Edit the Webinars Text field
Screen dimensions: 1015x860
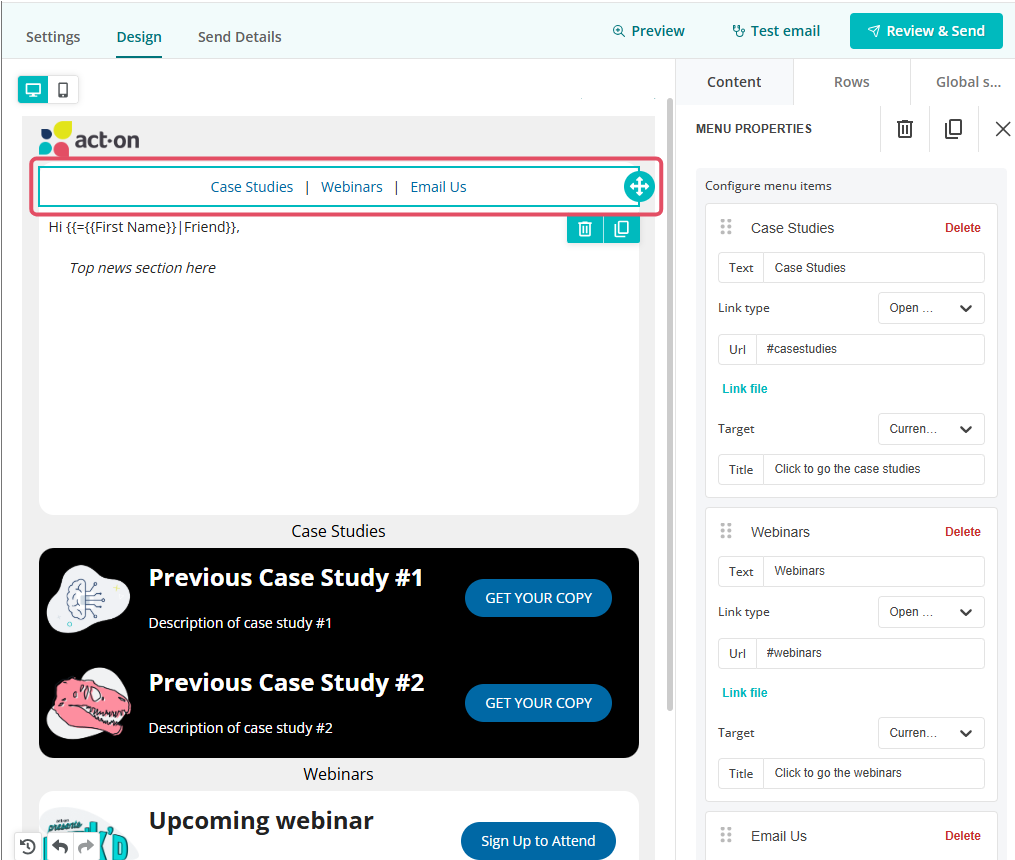874,571
